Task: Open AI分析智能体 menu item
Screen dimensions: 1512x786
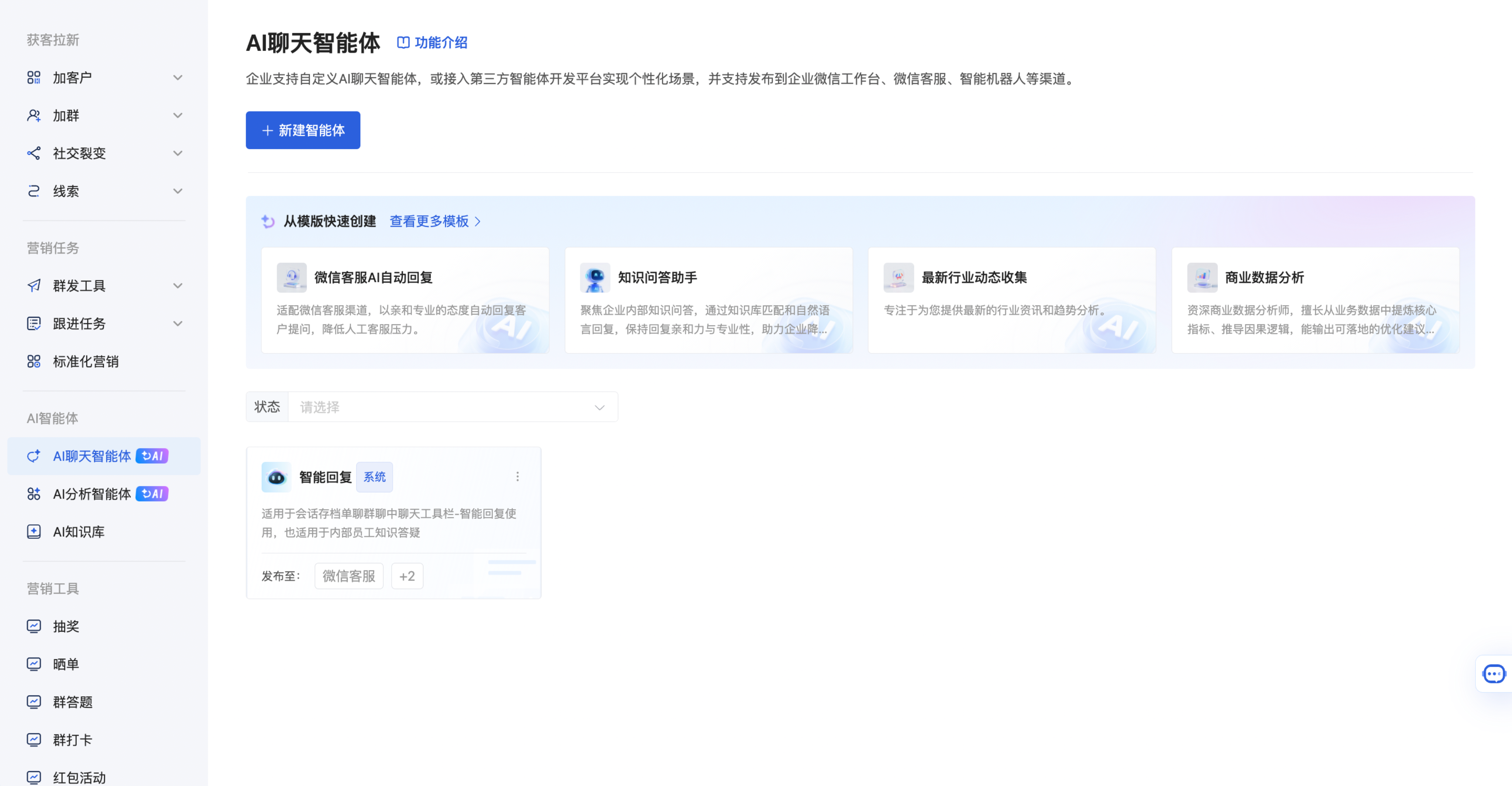Action: pyautogui.click(x=104, y=494)
